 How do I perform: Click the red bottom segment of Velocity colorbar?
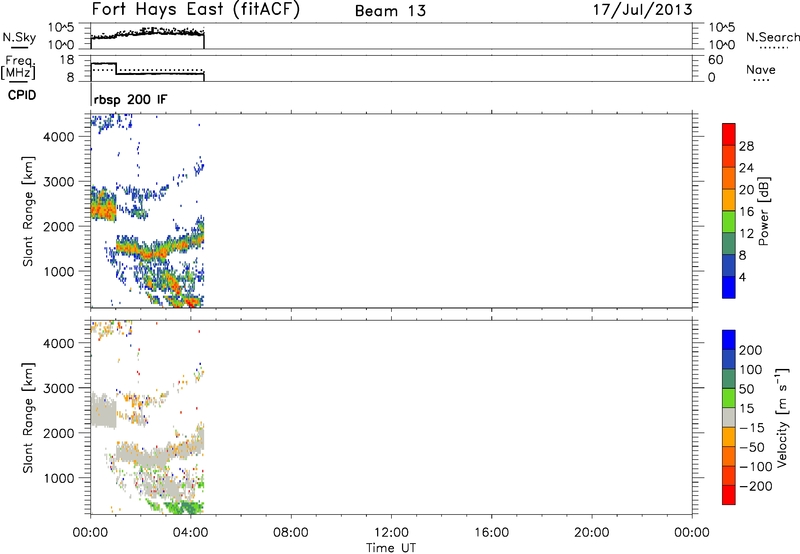click(x=729, y=495)
